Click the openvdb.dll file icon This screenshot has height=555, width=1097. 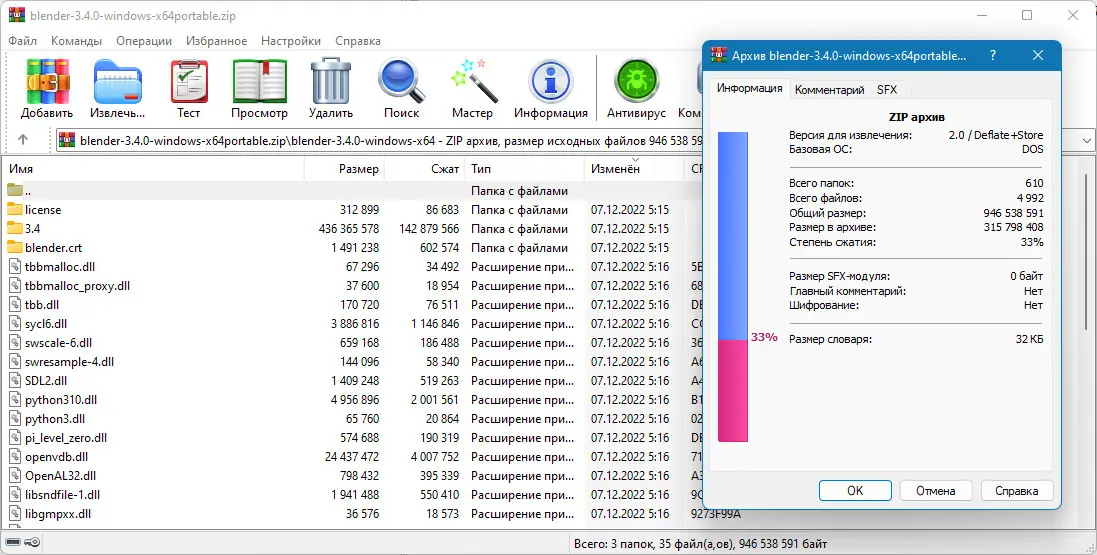point(15,456)
